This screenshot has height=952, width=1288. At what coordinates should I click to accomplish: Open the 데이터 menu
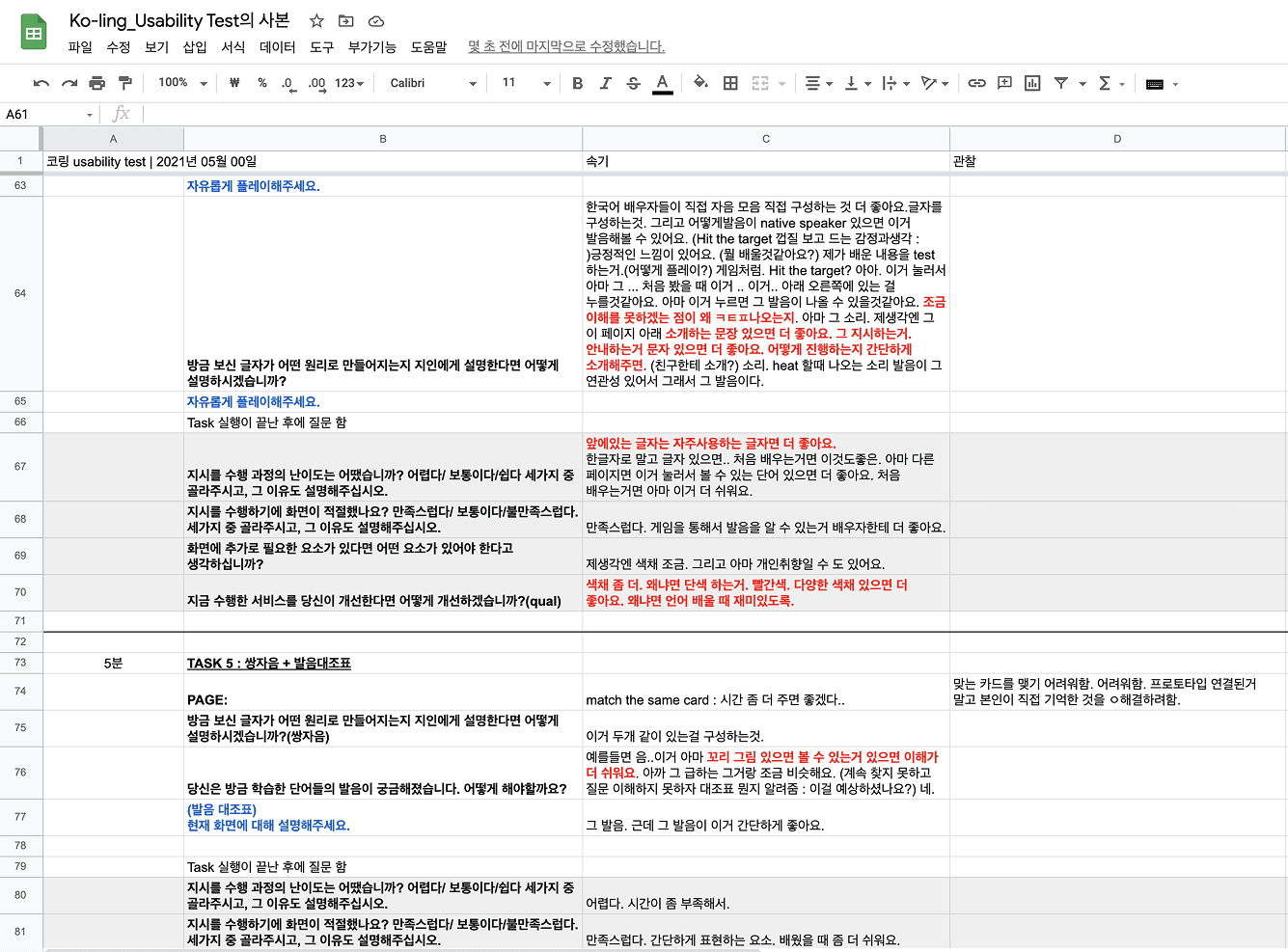click(x=278, y=46)
